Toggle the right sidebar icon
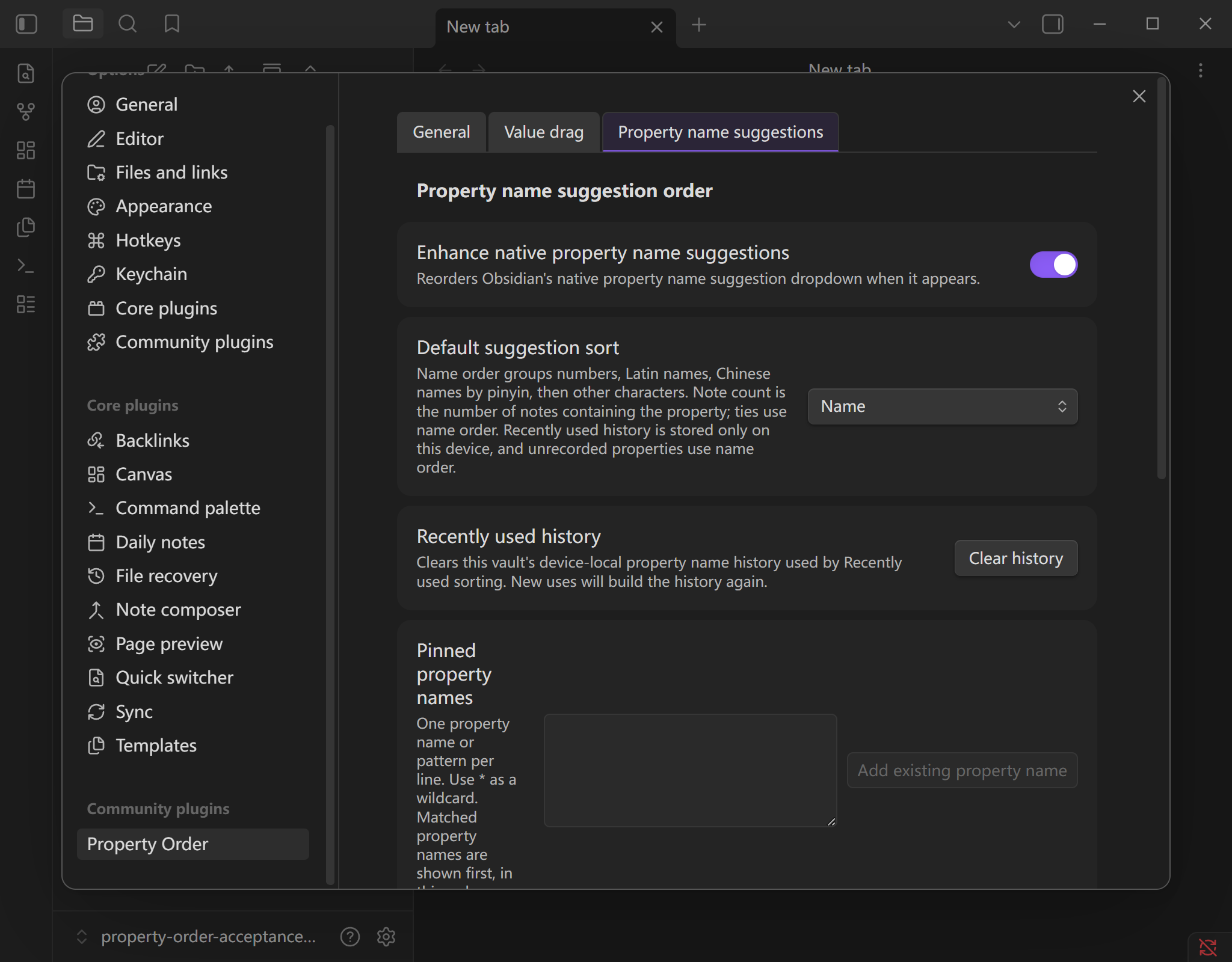Screen dimensions: 1232x962 coord(1053,25)
